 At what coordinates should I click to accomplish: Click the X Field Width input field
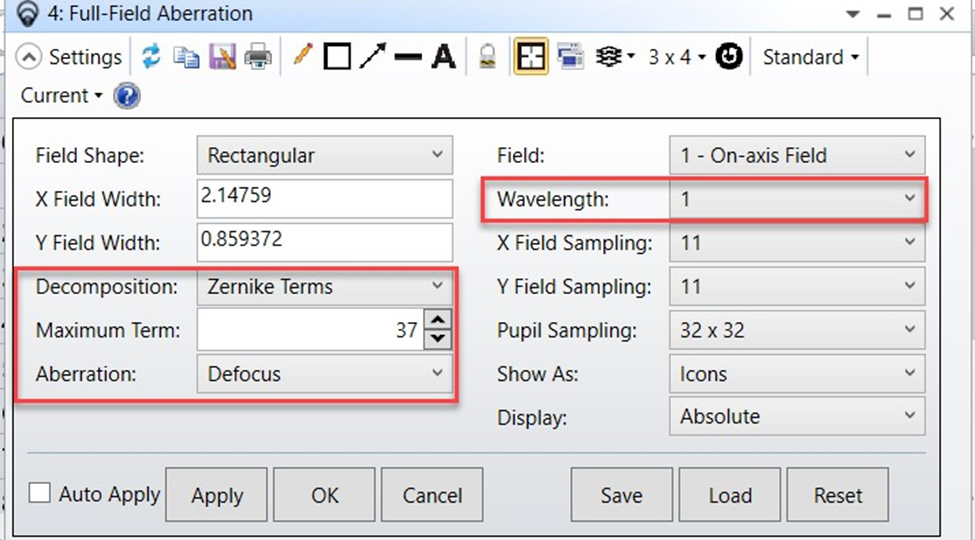[325, 199]
